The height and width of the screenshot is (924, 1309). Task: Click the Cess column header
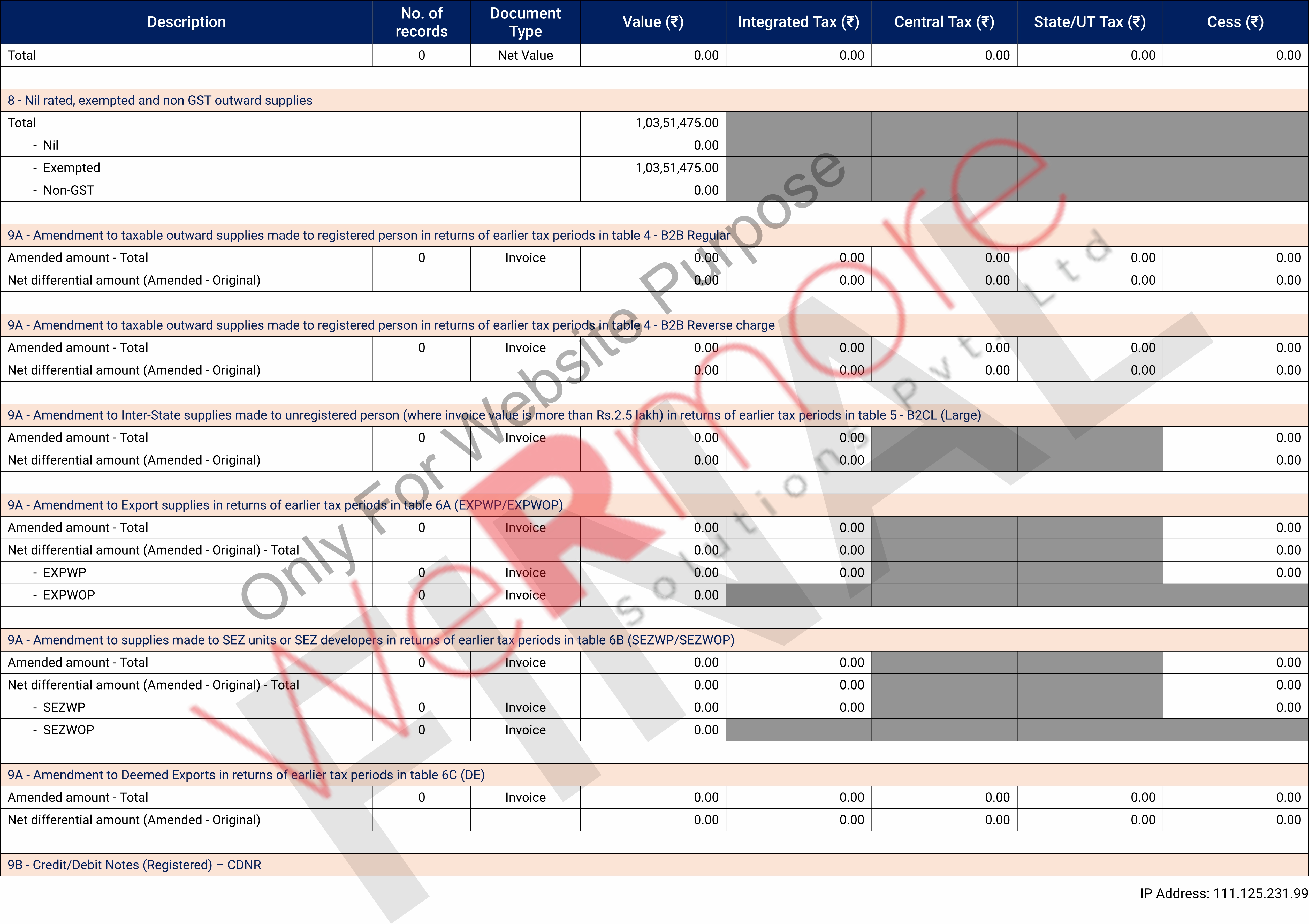click(x=1235, y=22)
